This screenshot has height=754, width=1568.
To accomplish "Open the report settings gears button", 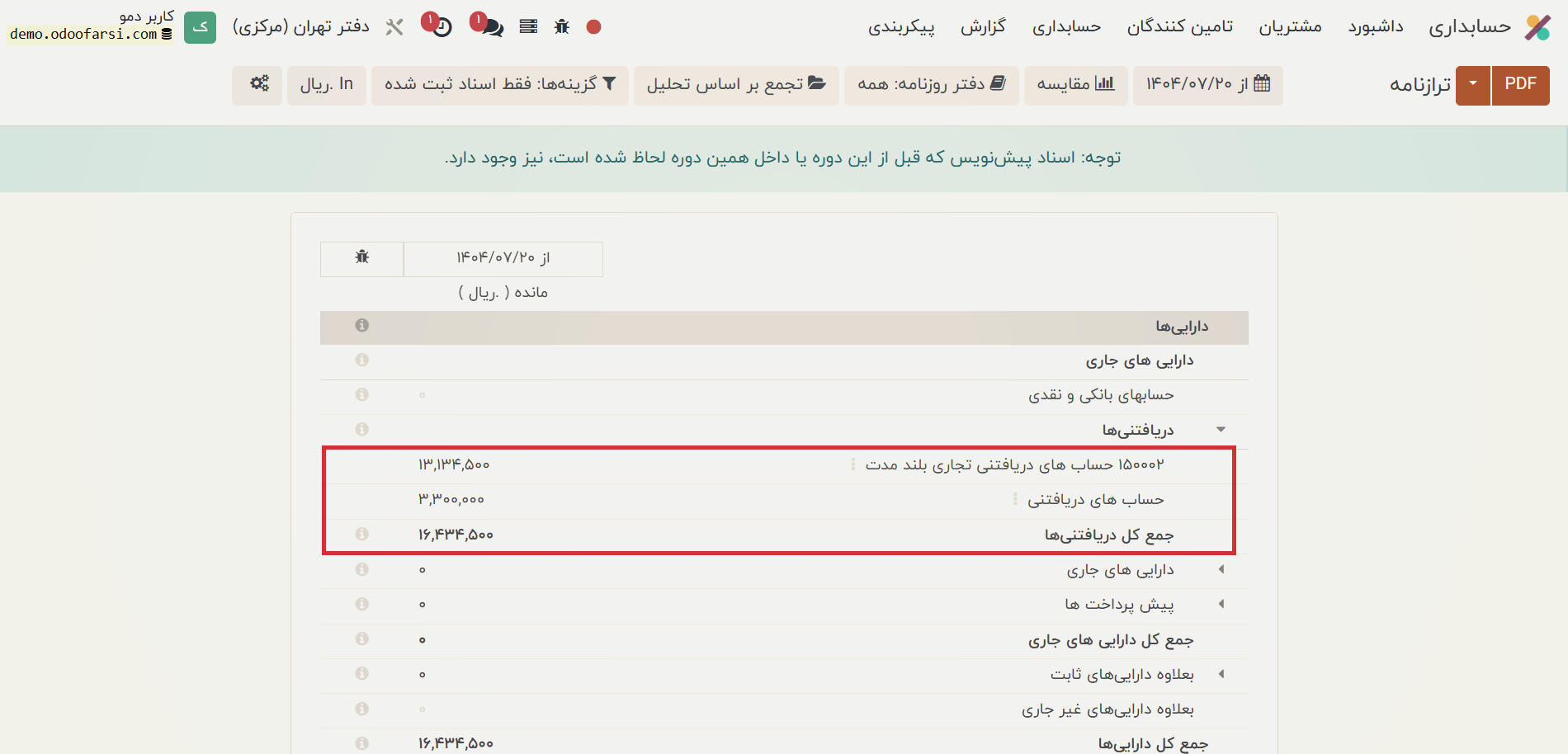I will pyautogui.click(x=259, y=84).
